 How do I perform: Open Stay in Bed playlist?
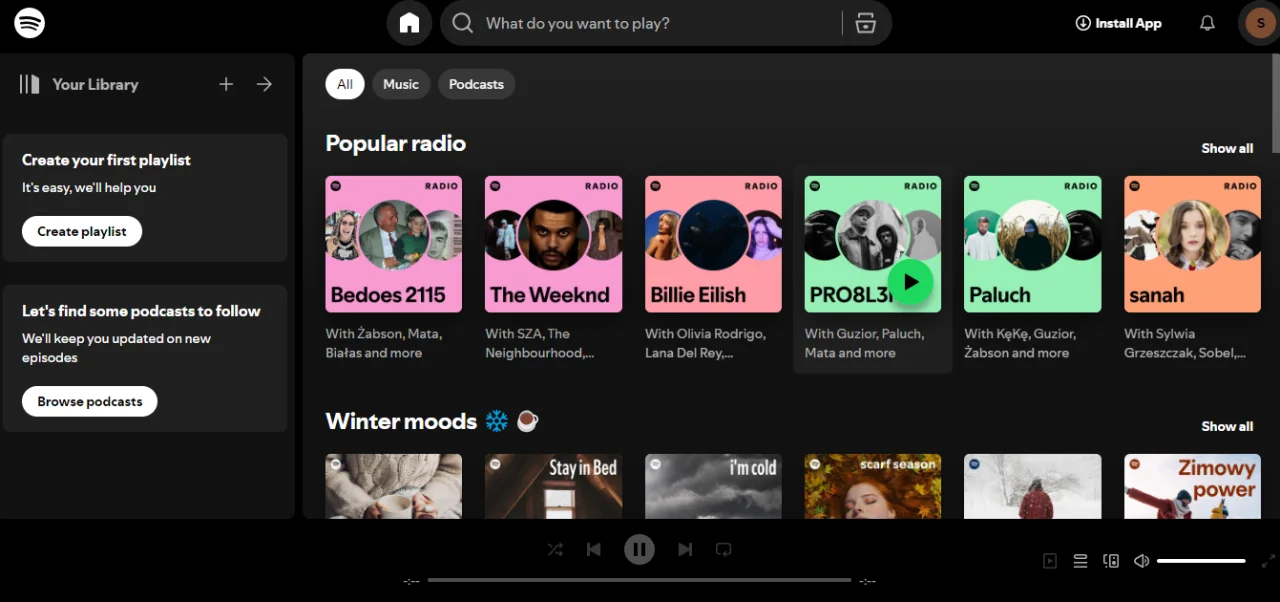click(x=553, y=486)
